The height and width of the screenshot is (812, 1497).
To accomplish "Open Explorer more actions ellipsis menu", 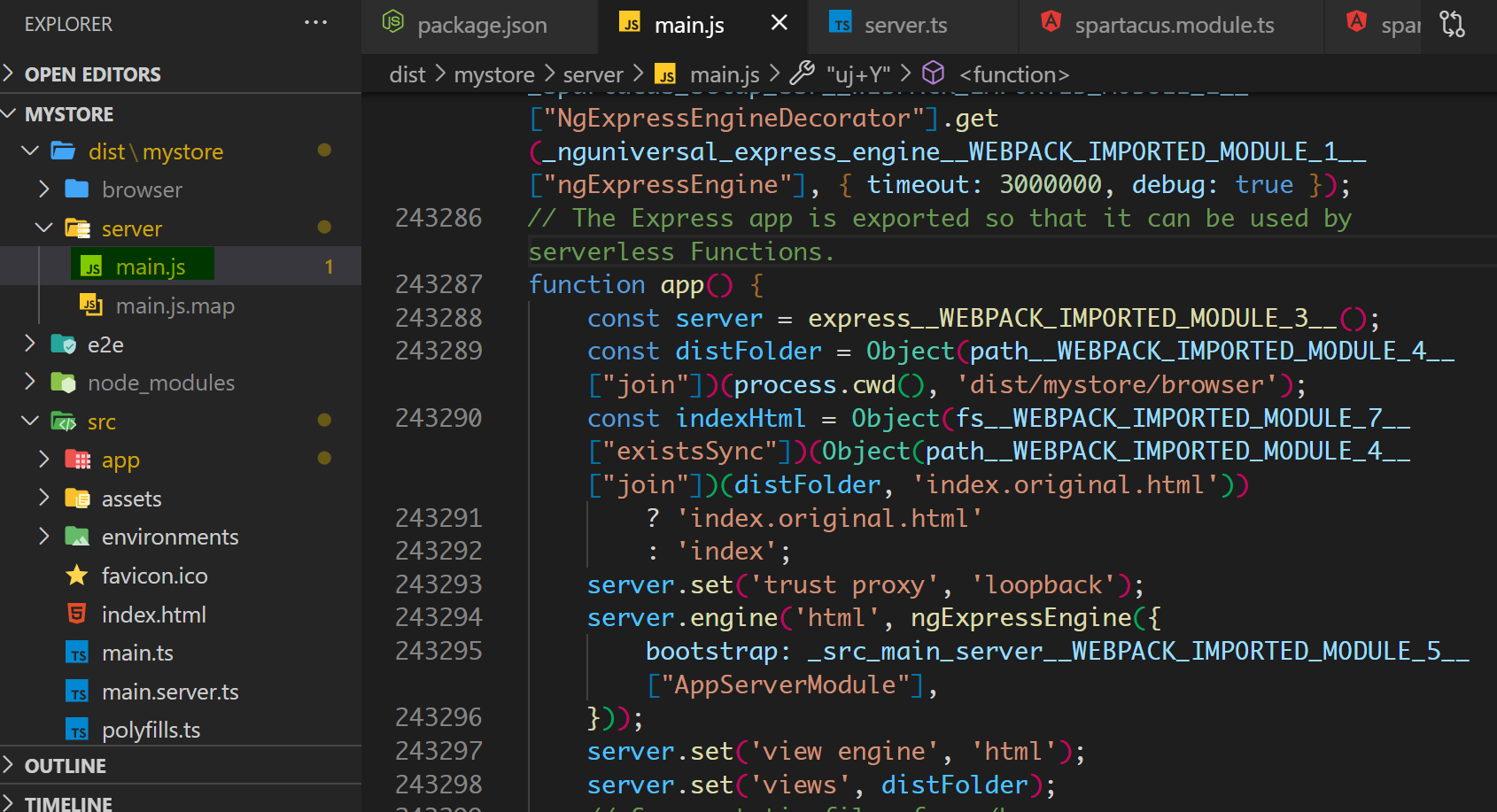I will click(315, 23).
